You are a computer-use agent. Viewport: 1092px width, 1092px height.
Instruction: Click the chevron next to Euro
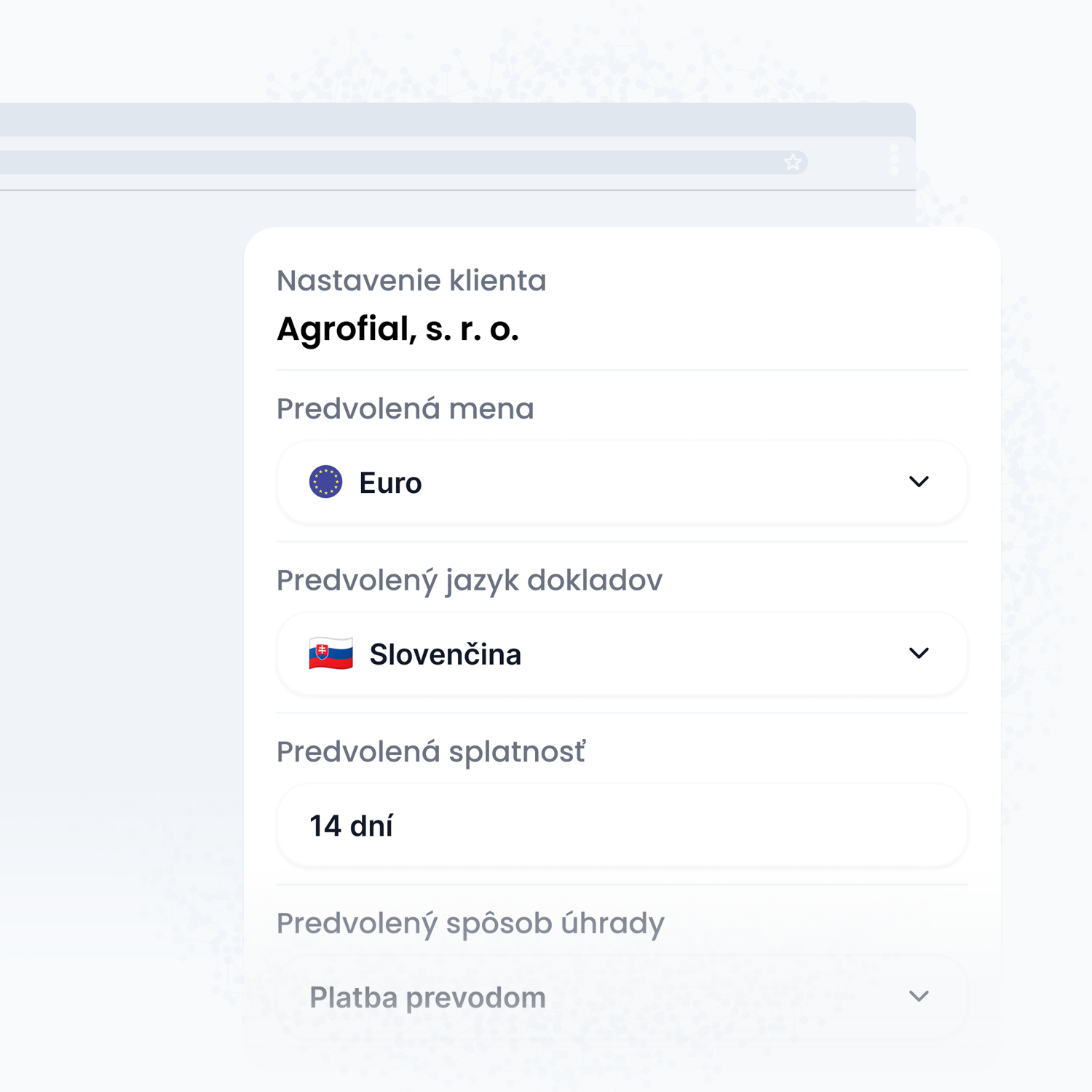pyautogui.click(x=919, y=481)
